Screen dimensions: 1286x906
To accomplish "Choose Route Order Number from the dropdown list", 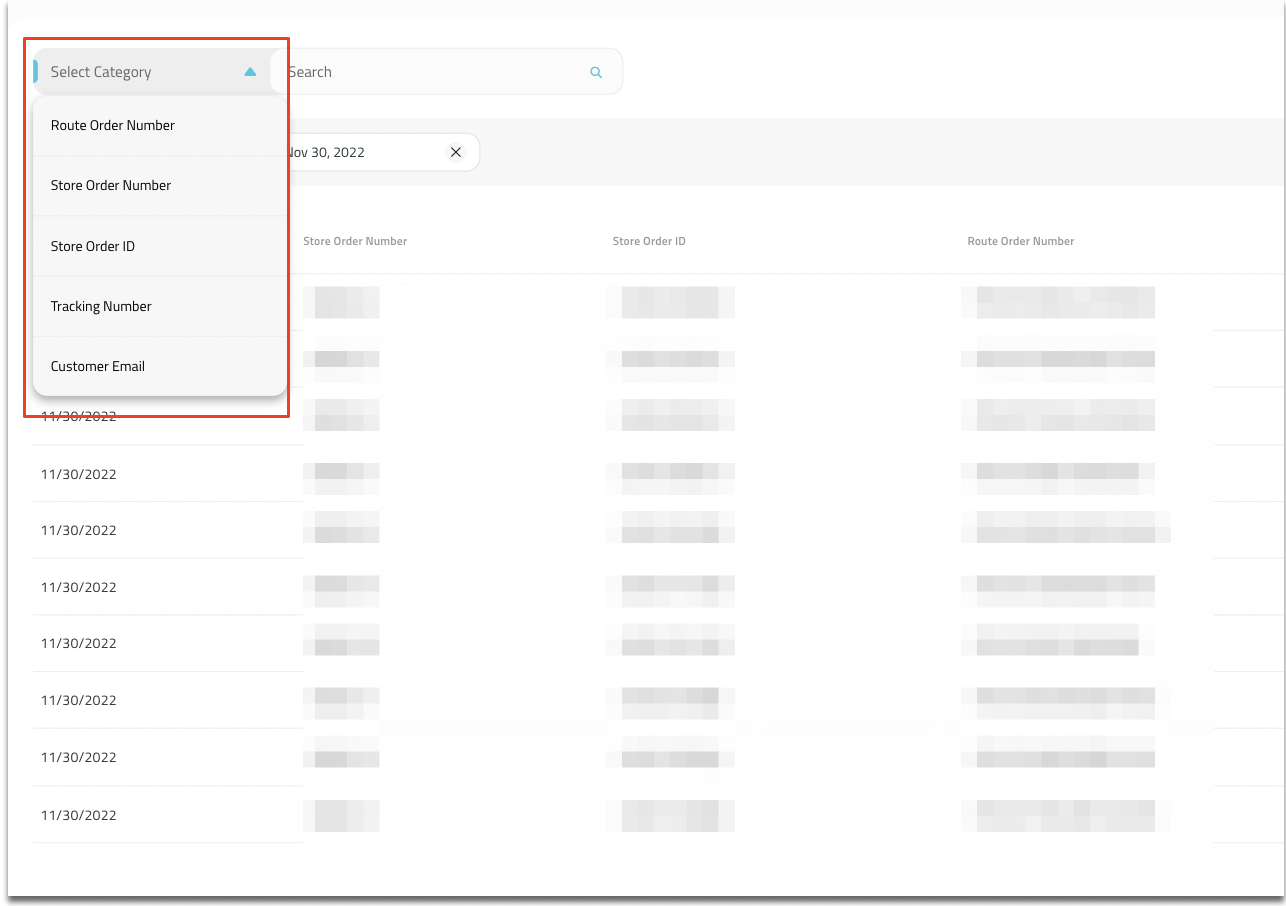I will pyautogui.click(x=113, y=126).
